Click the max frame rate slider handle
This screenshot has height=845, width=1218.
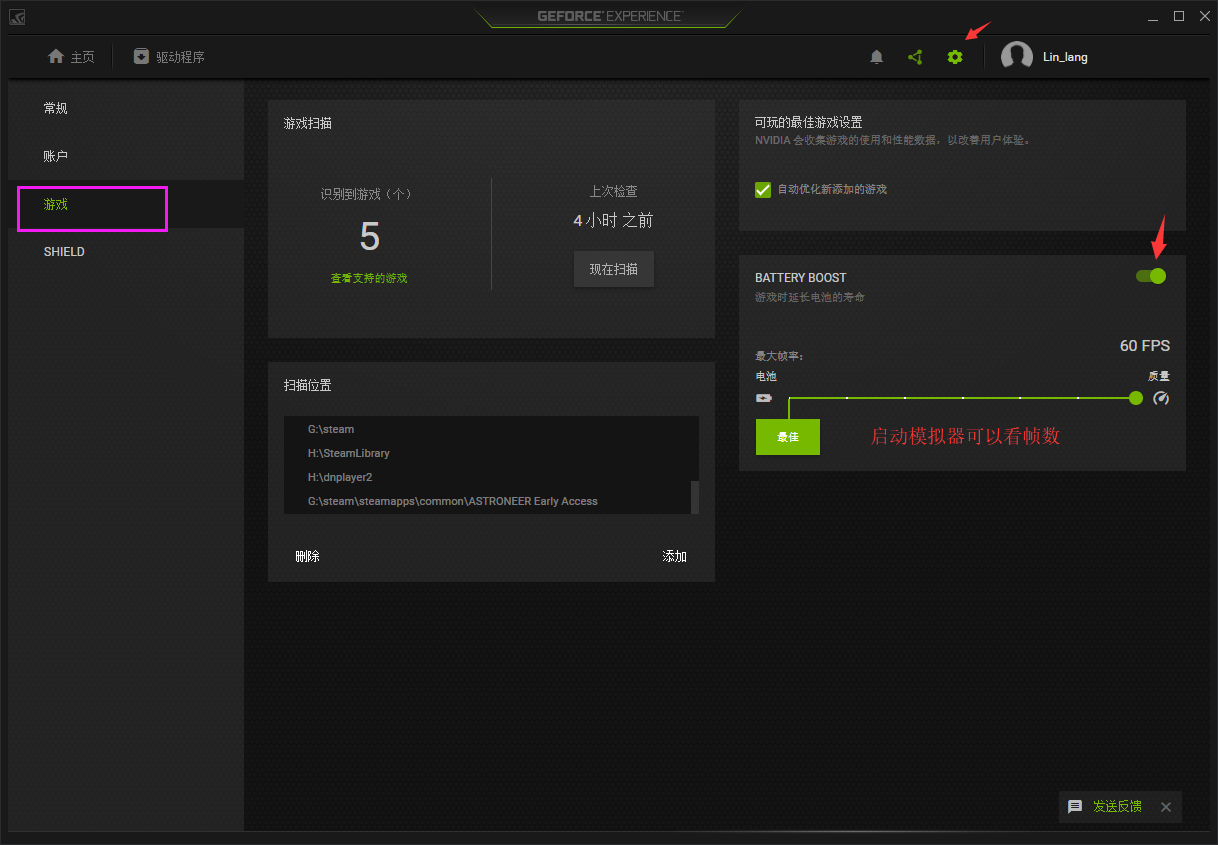point(1136,398)
